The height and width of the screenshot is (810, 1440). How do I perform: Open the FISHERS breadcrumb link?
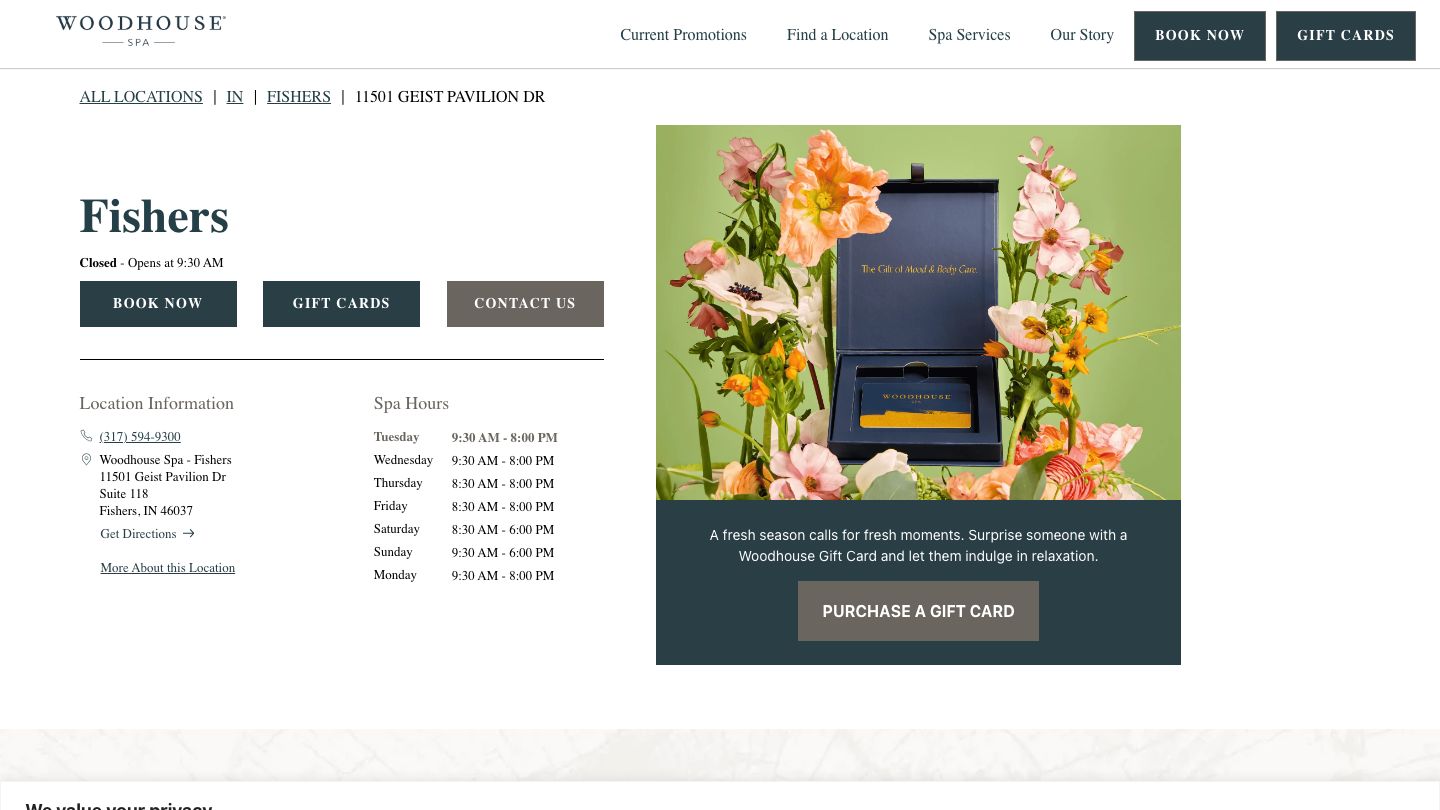pos(298,97)
